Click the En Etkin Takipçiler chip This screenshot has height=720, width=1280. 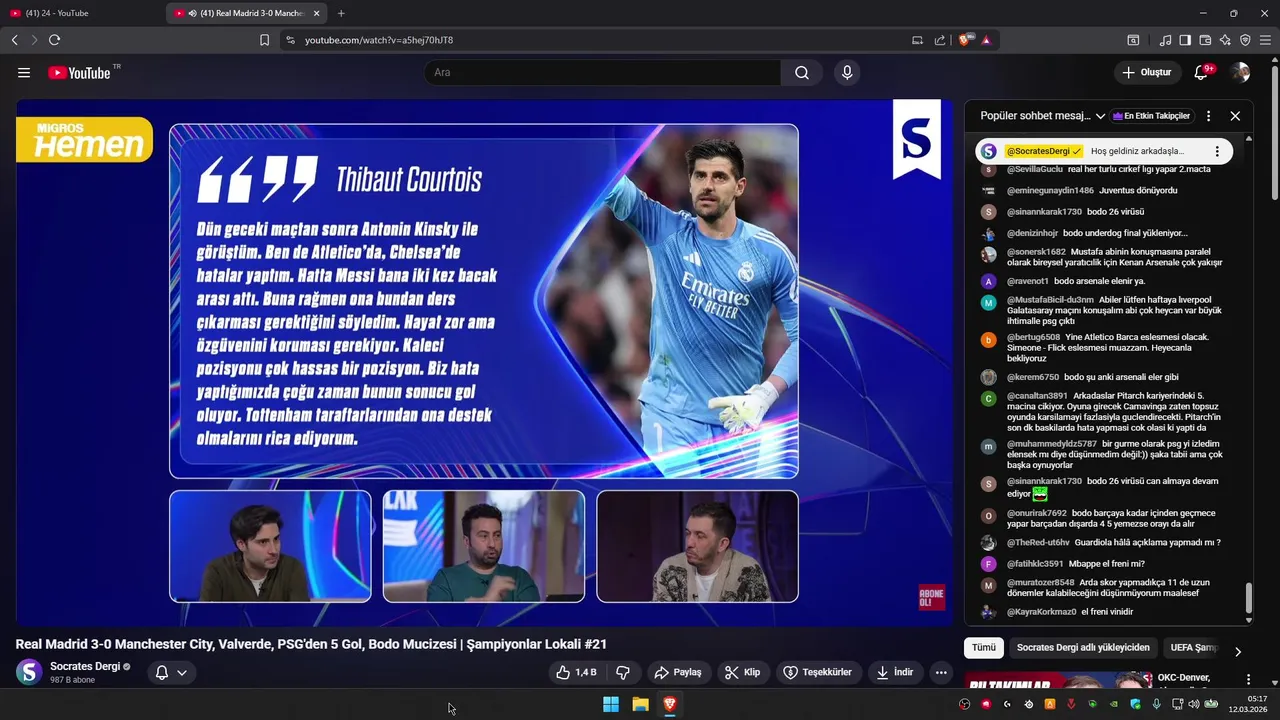pyautogui.click(x=1151, y=116)
